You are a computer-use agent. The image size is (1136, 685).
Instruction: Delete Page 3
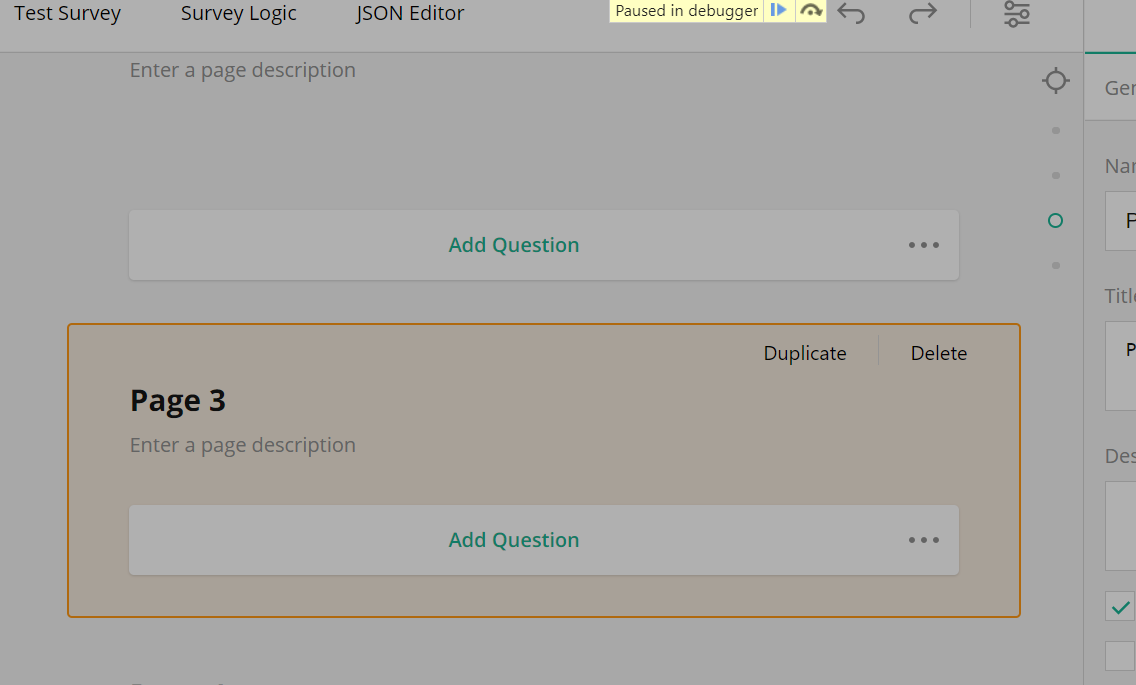tap(938, 352)
